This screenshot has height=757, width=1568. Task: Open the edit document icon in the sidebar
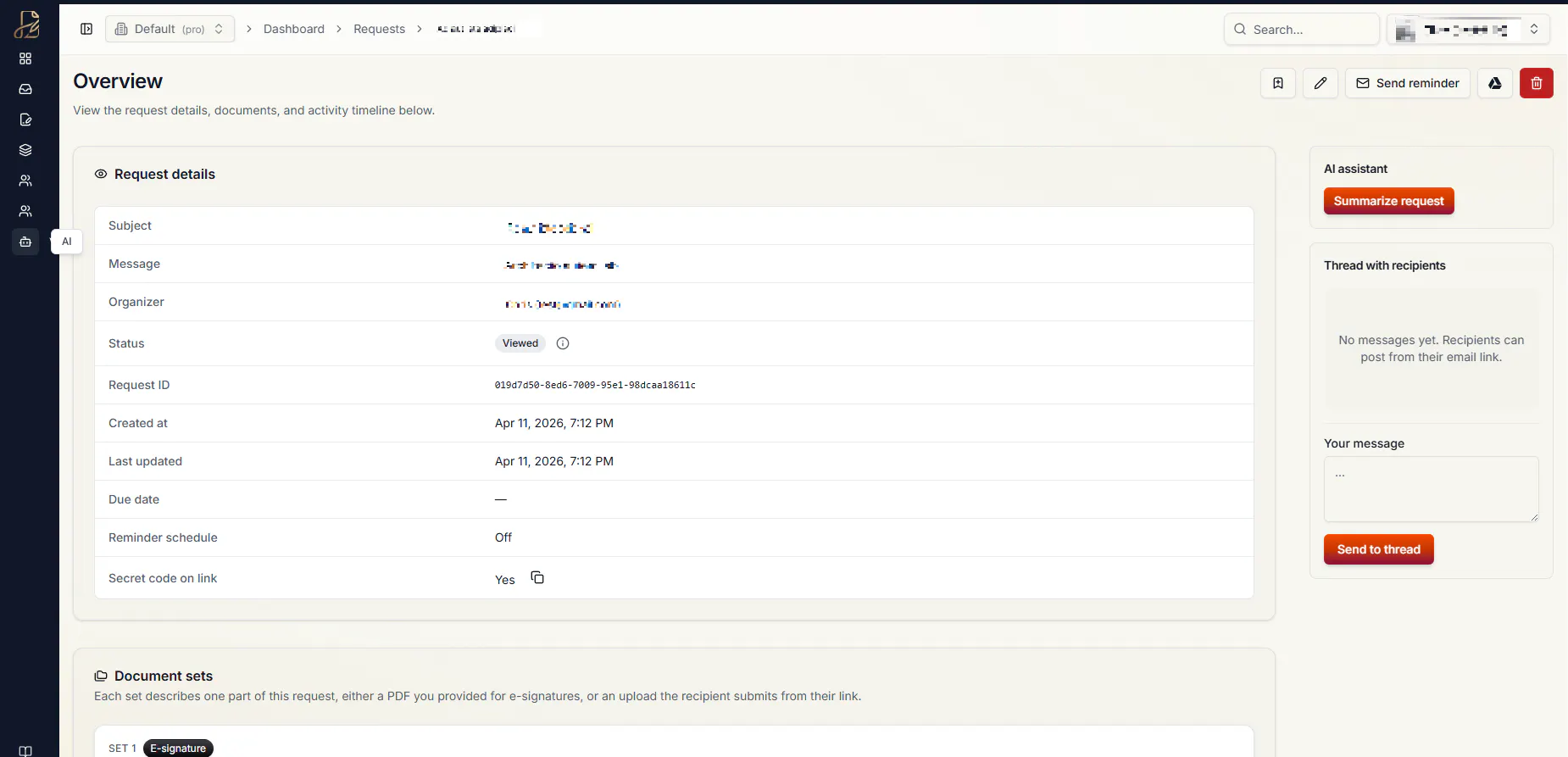coord(25,120)
